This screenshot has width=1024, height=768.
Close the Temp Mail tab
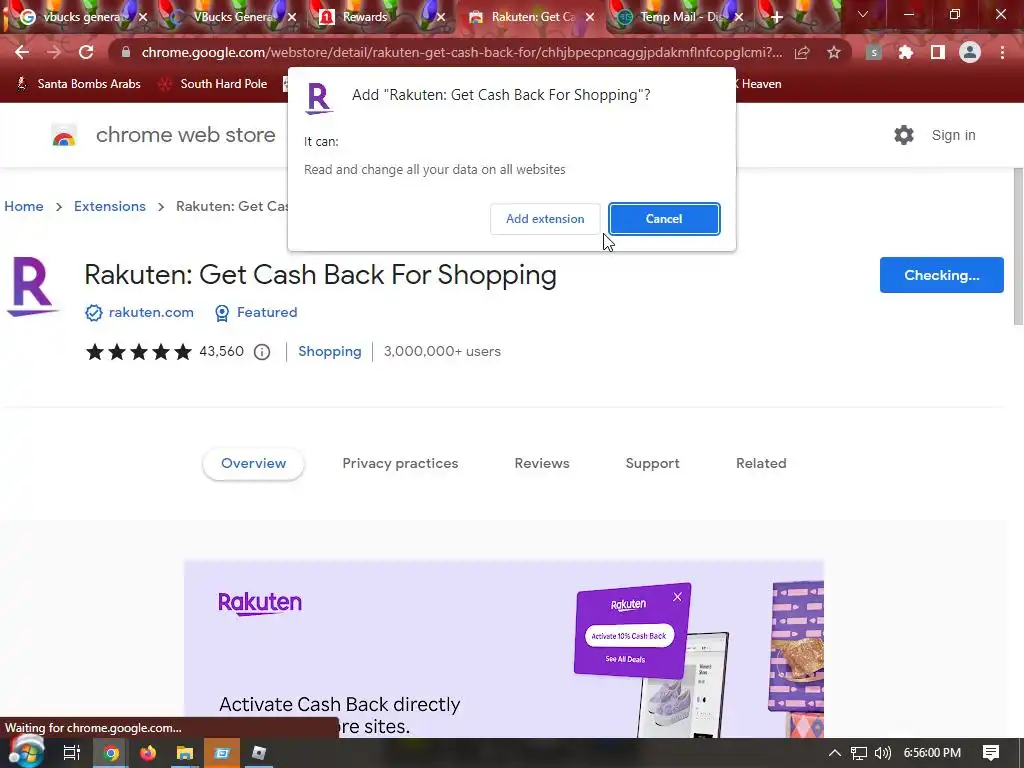739,18
